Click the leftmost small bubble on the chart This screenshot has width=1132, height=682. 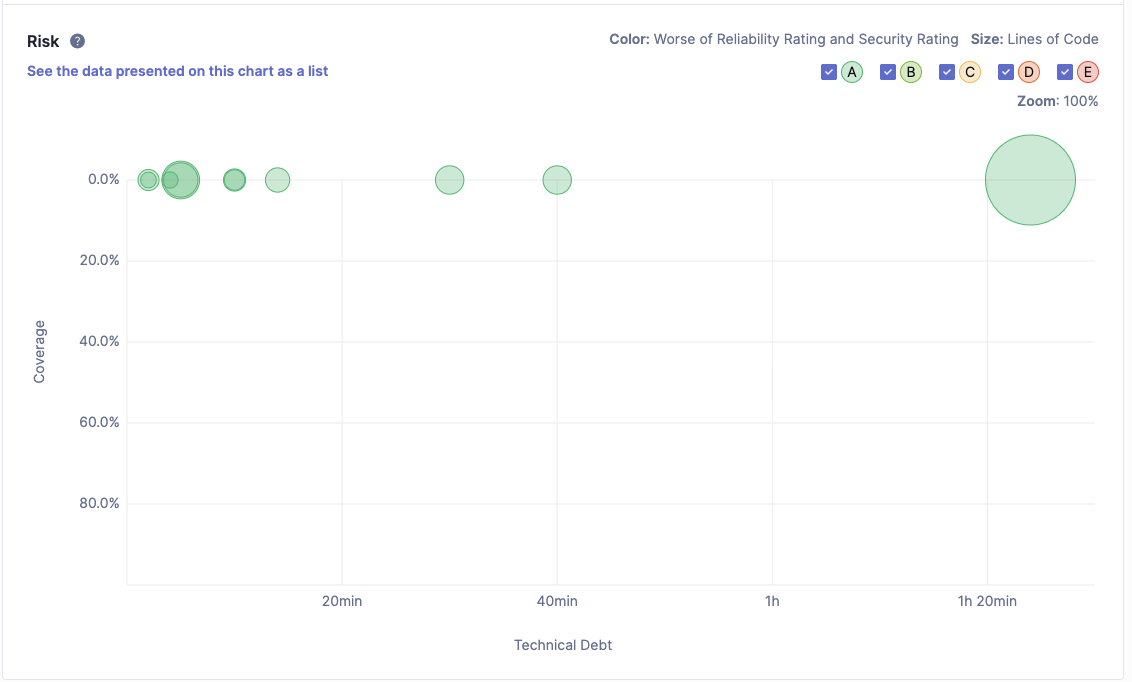click(x=147, y=180)
